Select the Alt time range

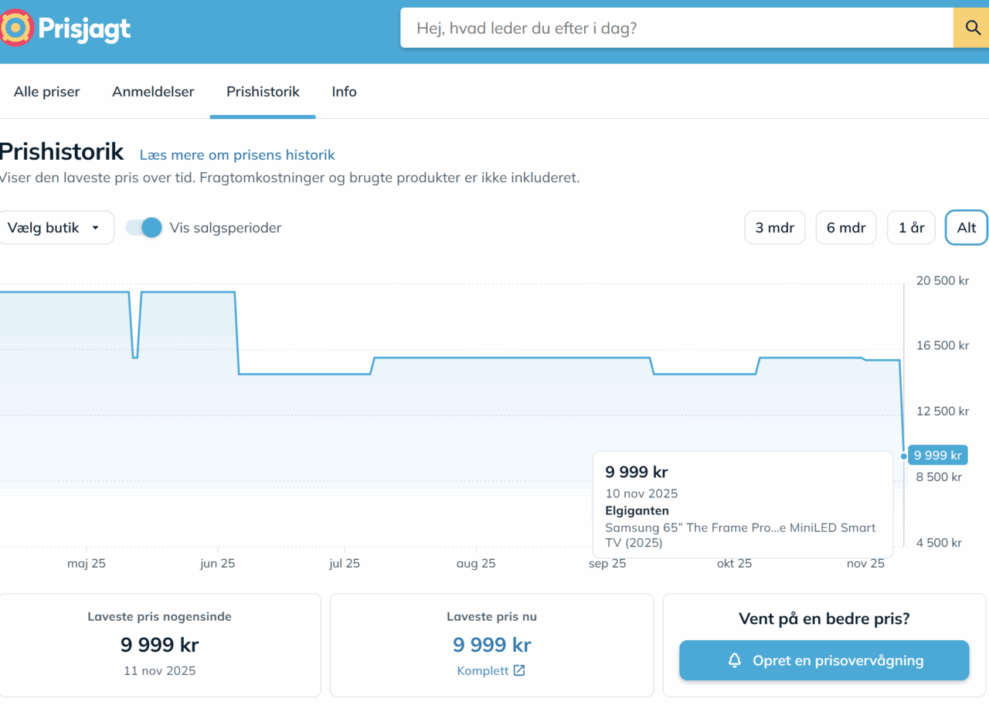(x=966, y=228)
